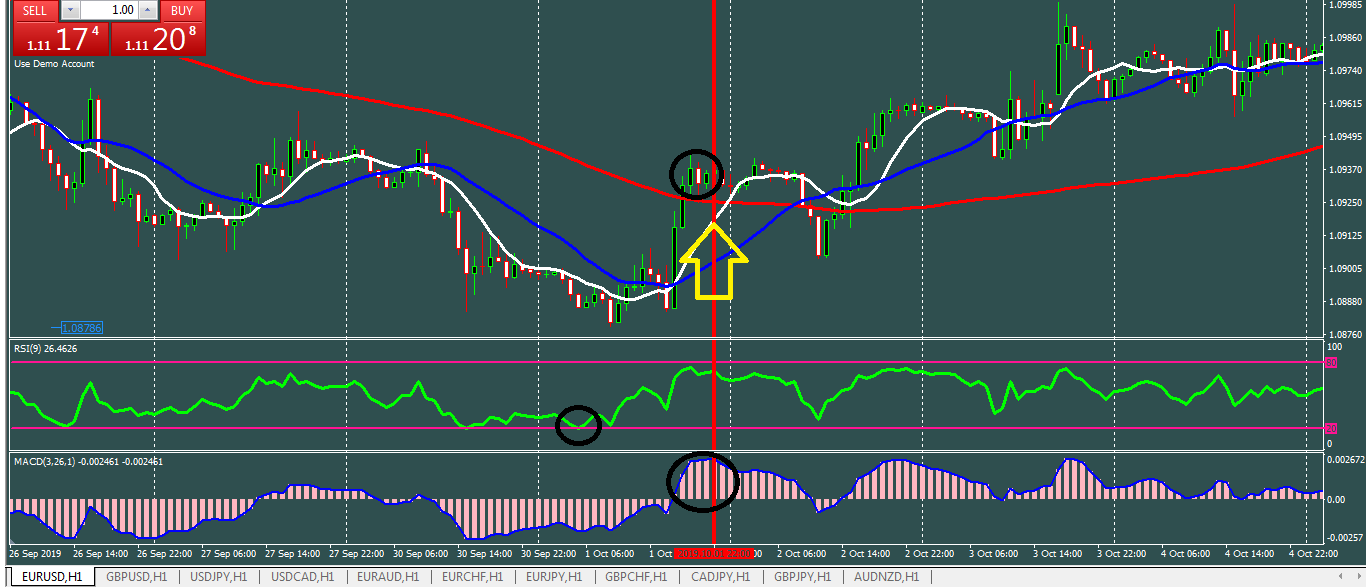Image resolution: width=1366 pixels, height=587 pixels.
Task: Click the buy price 1.11 20 panel
Action: click(158, 40)
